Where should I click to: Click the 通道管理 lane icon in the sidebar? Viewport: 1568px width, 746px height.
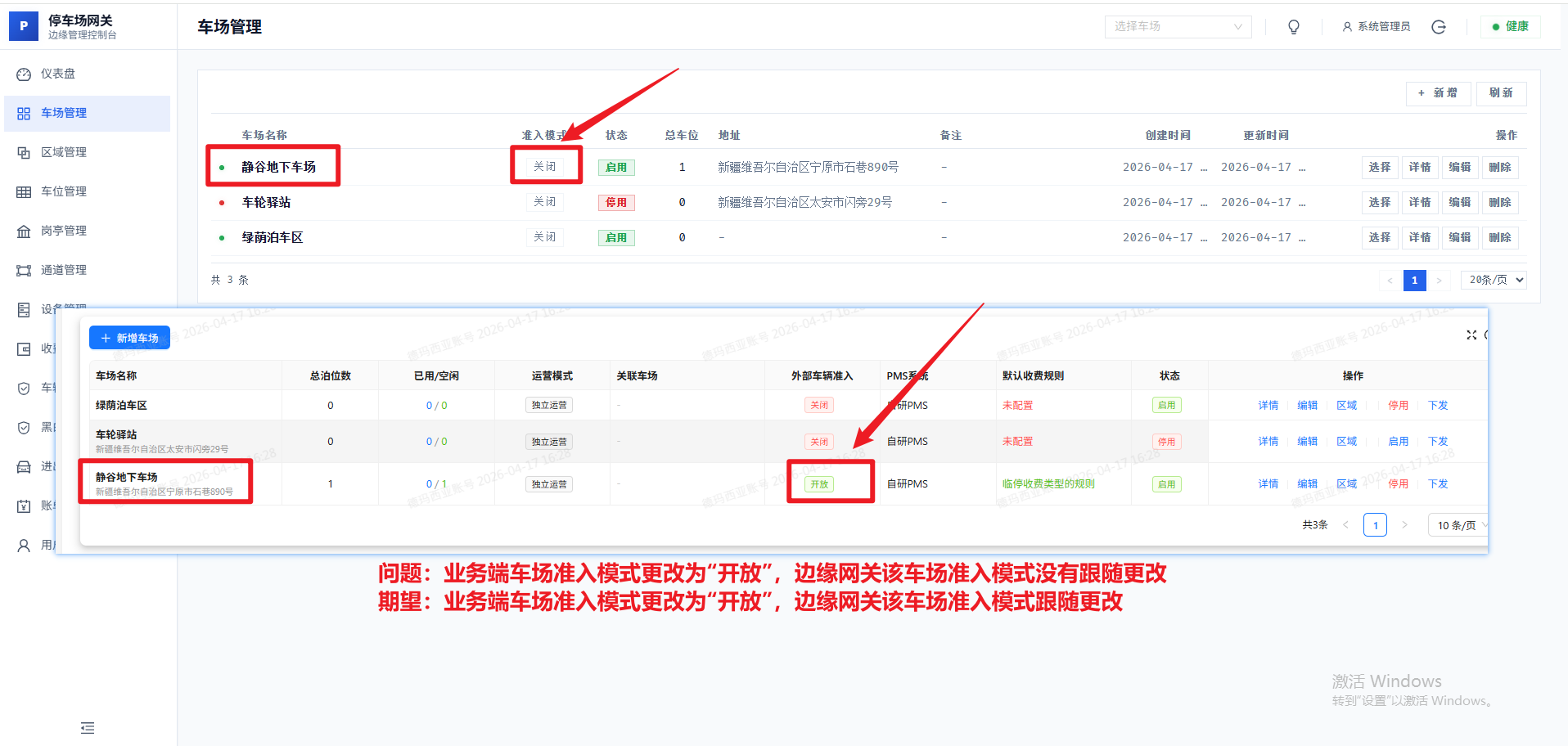point(24,271)
